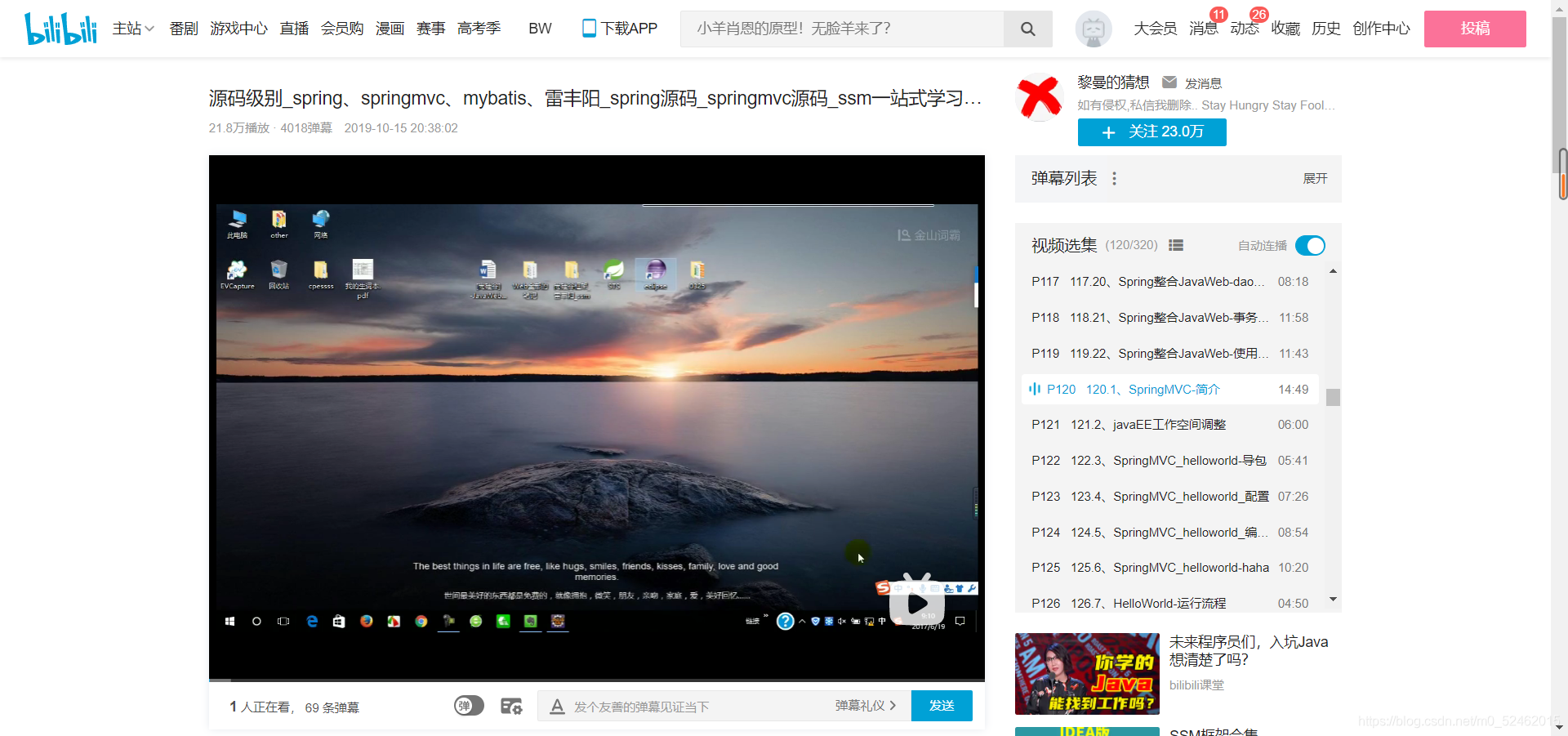The height and width of the screenshot is (736, 1568).
Task: Send danmaku with 发送 button
Action: click(942, 706)
